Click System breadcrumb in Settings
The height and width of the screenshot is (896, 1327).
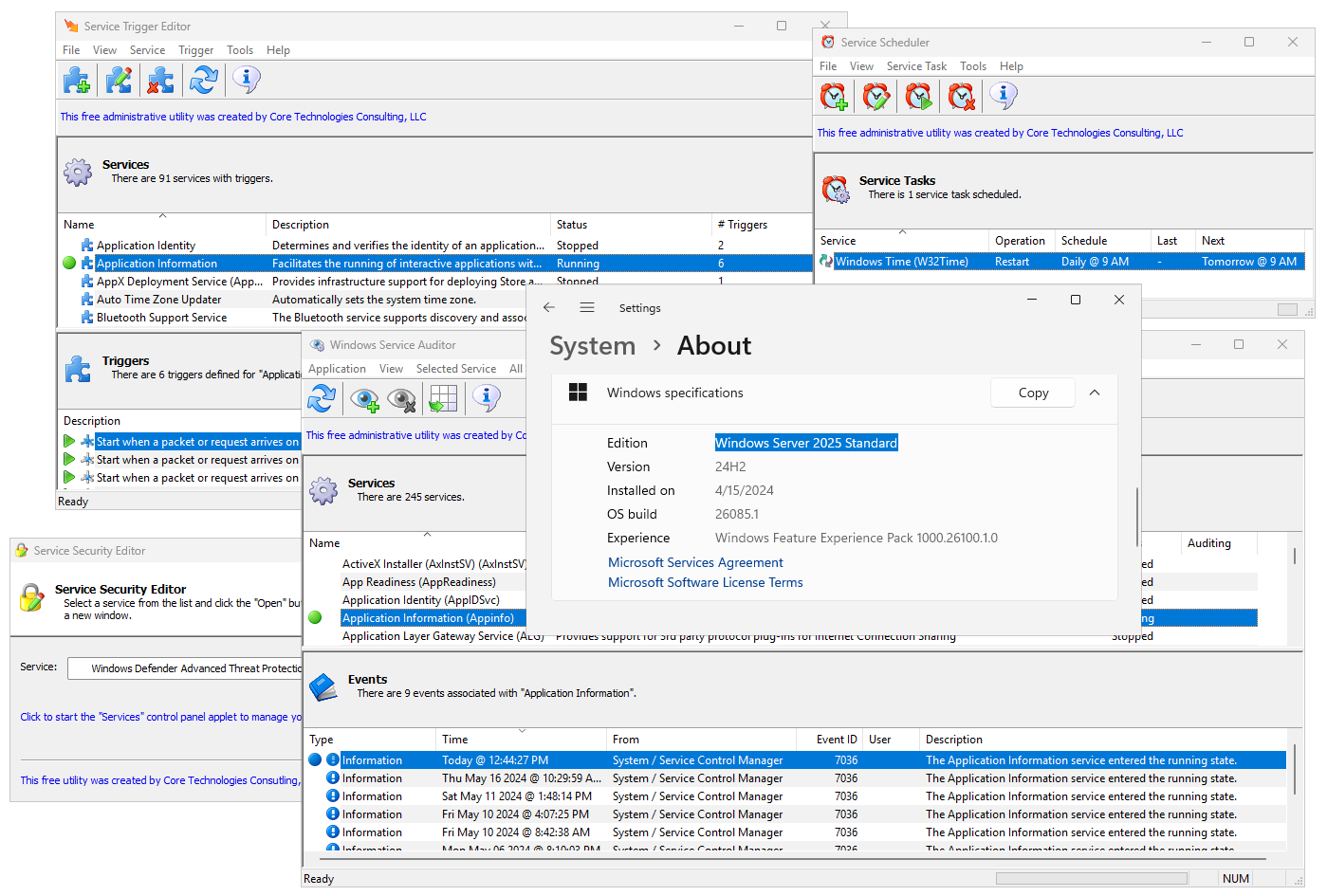coord(593,346)
